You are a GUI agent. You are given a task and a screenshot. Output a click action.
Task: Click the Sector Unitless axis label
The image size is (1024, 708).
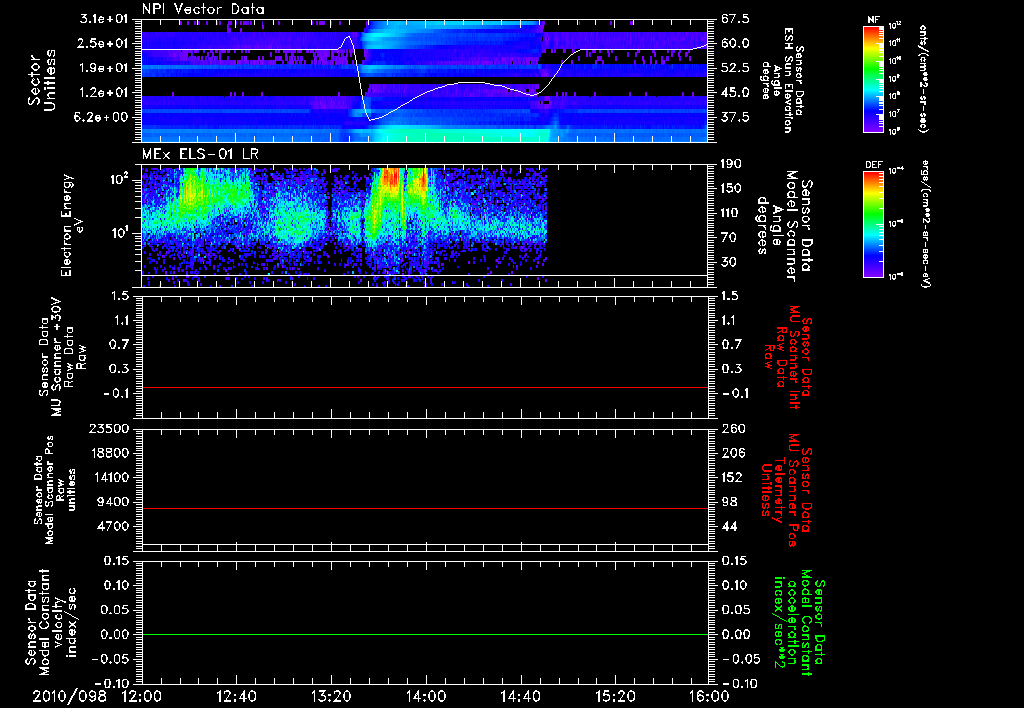(42, 80)
